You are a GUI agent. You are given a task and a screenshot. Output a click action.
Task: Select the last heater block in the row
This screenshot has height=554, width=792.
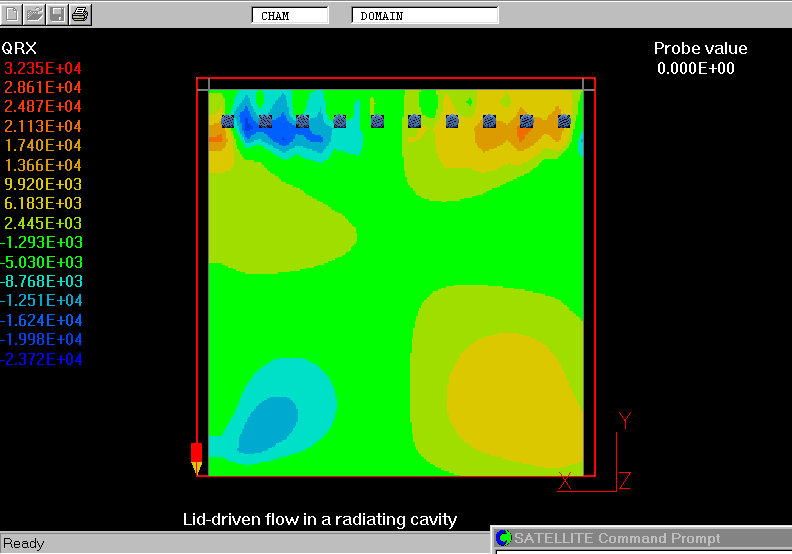point(564,121)
